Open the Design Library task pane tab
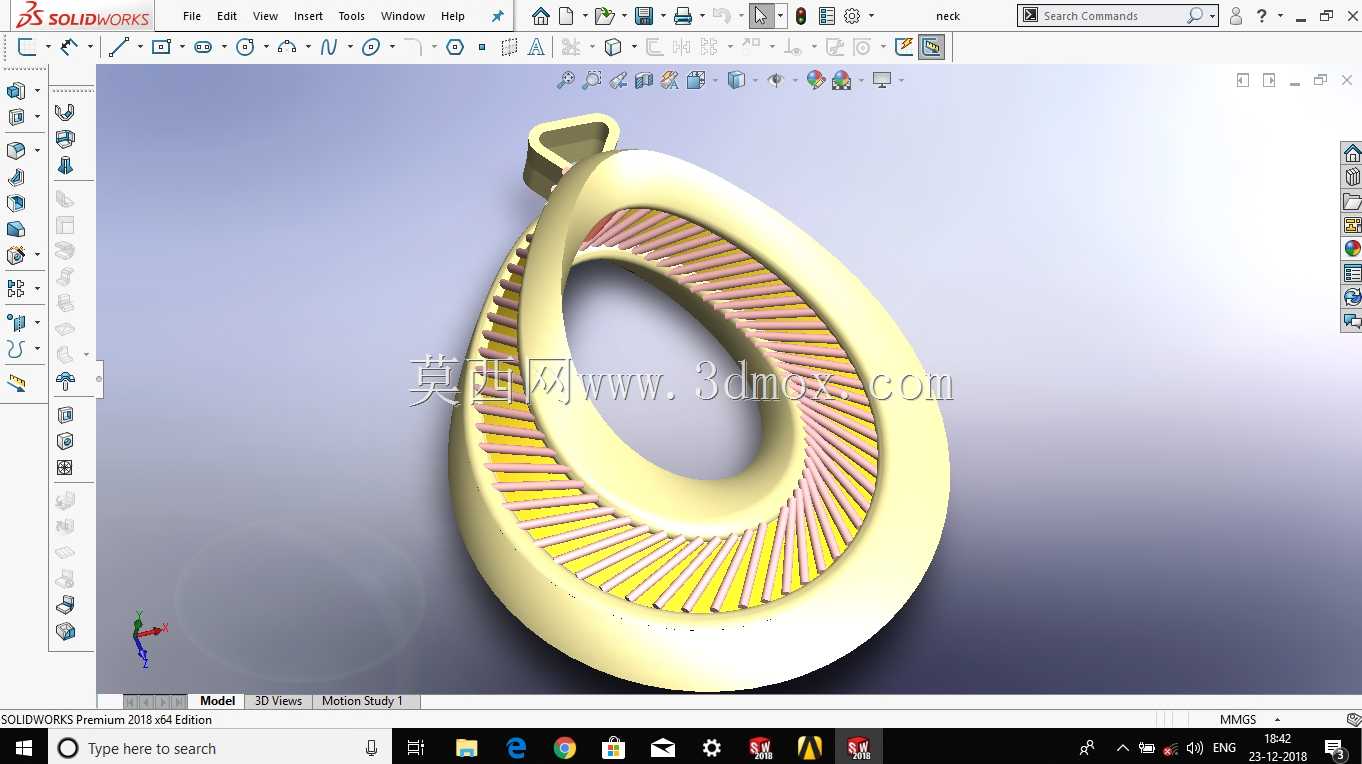This screenshot has height=764, width=1362. pos(1352,177)
